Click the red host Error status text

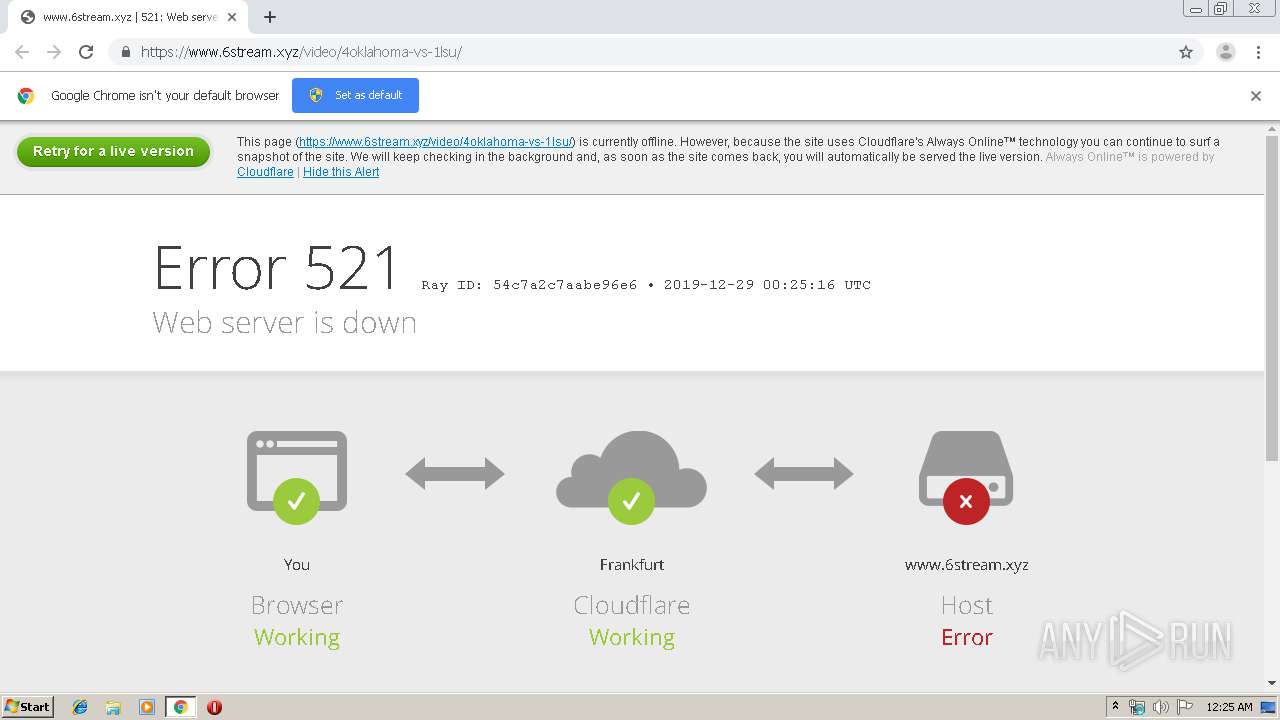point(967,637)
